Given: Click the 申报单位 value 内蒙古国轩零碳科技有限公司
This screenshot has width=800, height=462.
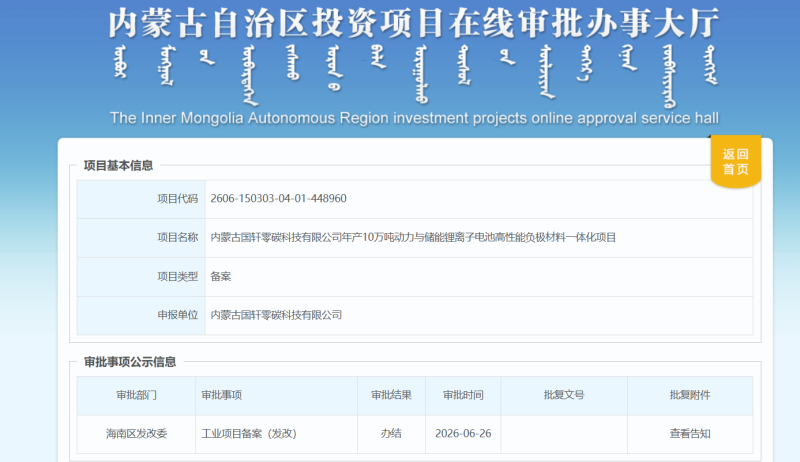Looking at the screenshot, I should (x=276, y=315).
